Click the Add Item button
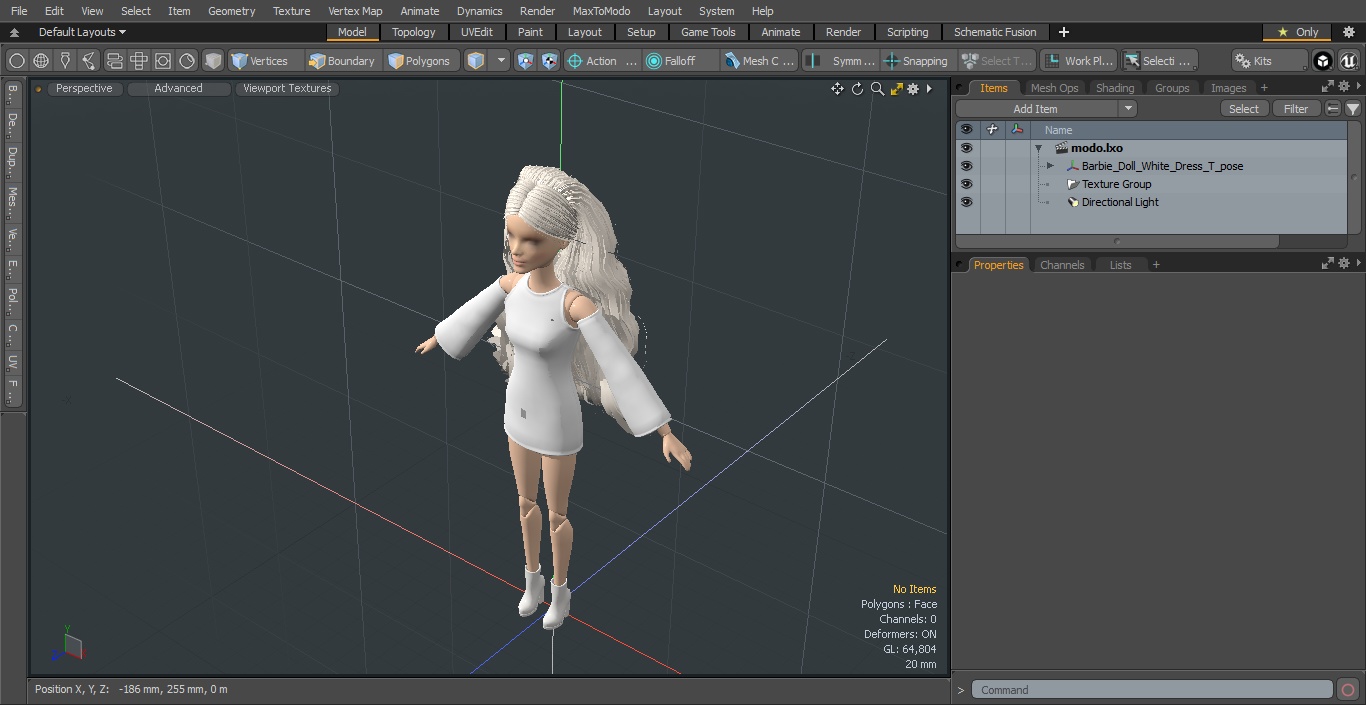This screenshot has height=705, width=1366. click(1036, 109)
